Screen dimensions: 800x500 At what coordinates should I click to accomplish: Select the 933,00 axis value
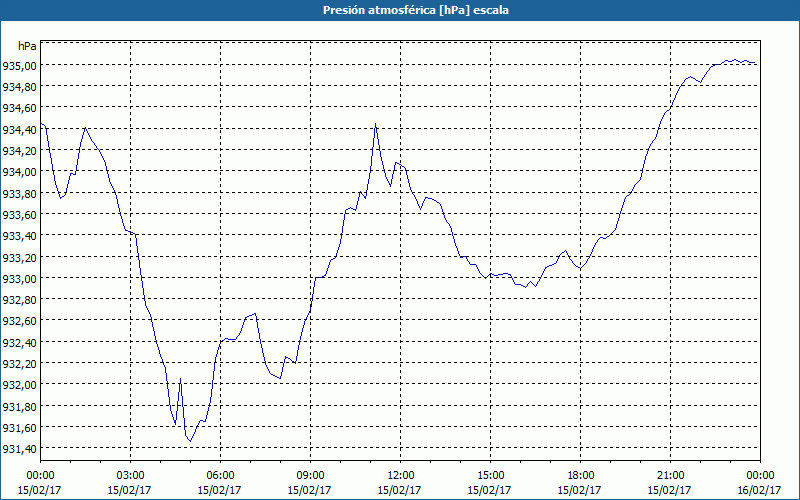(x=19, y=278)
